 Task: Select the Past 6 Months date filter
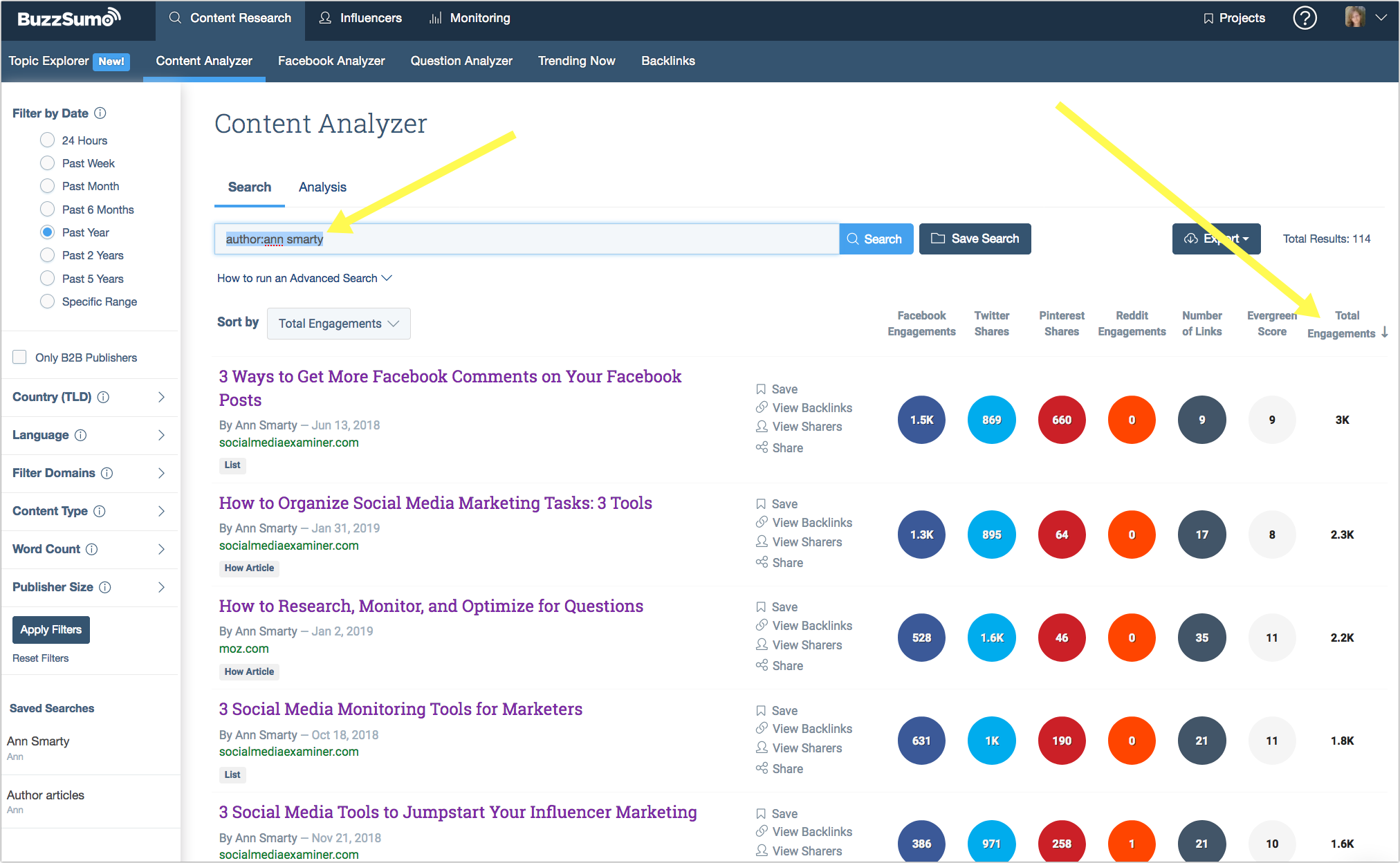(47, 209)
